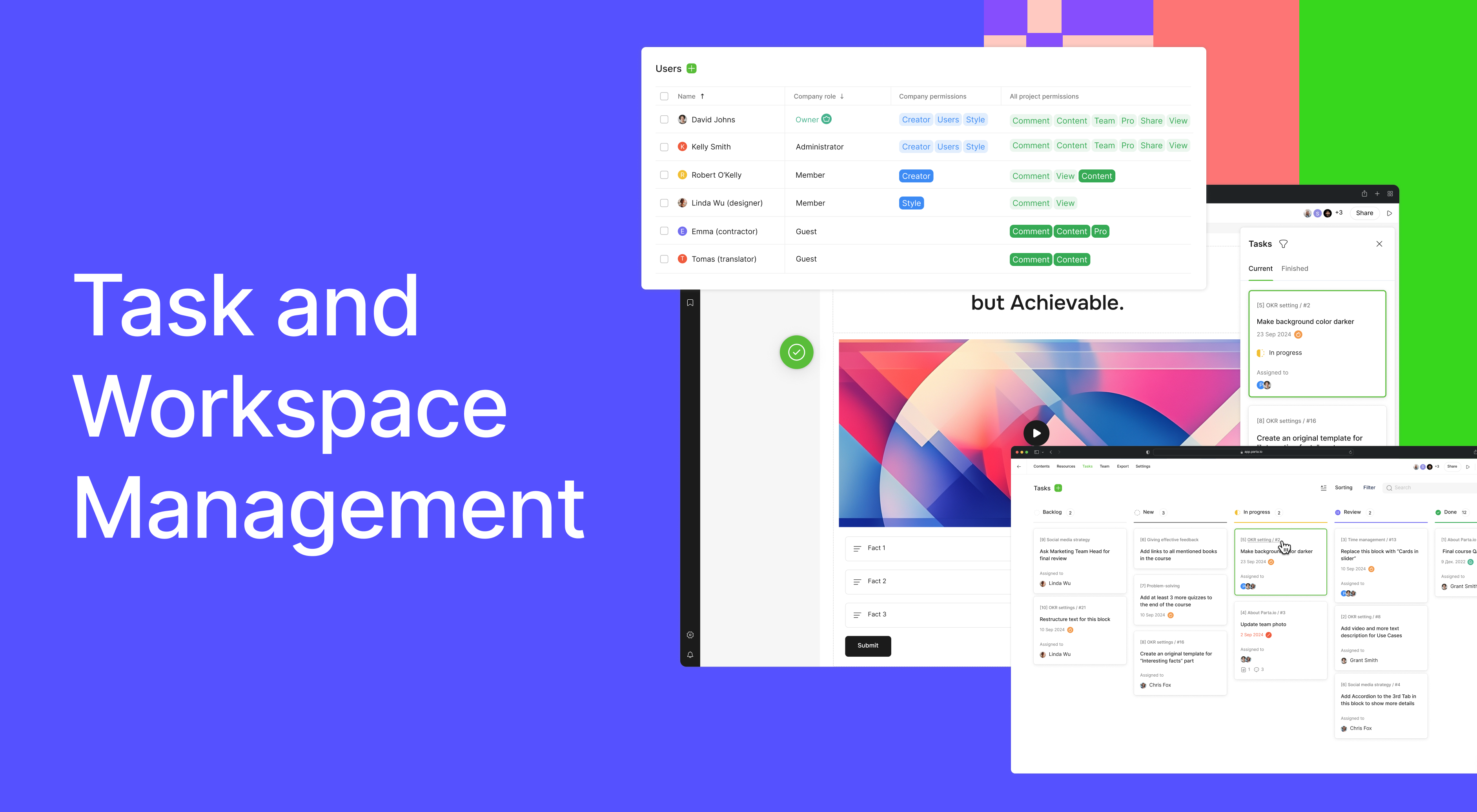Switch to the Finished tab in Tasks panel
Screen dimensions: 1477x812
click(x=1294, y=268)
